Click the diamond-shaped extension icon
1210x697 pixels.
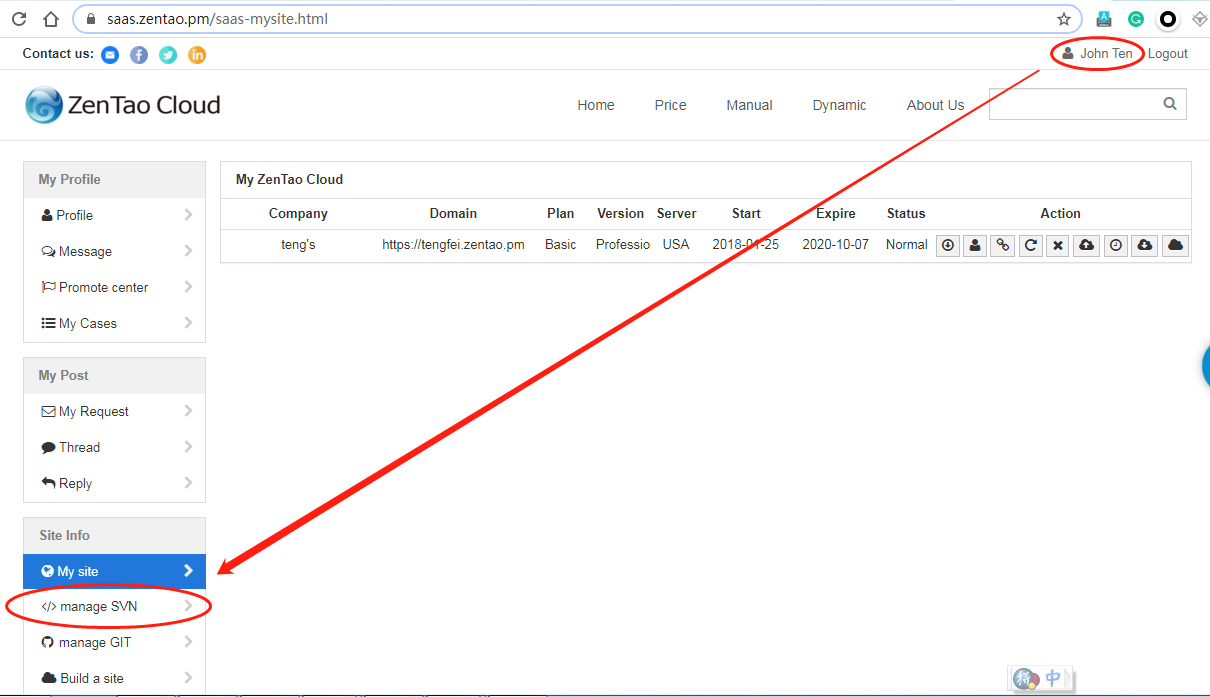click(x=1199, y=19)
